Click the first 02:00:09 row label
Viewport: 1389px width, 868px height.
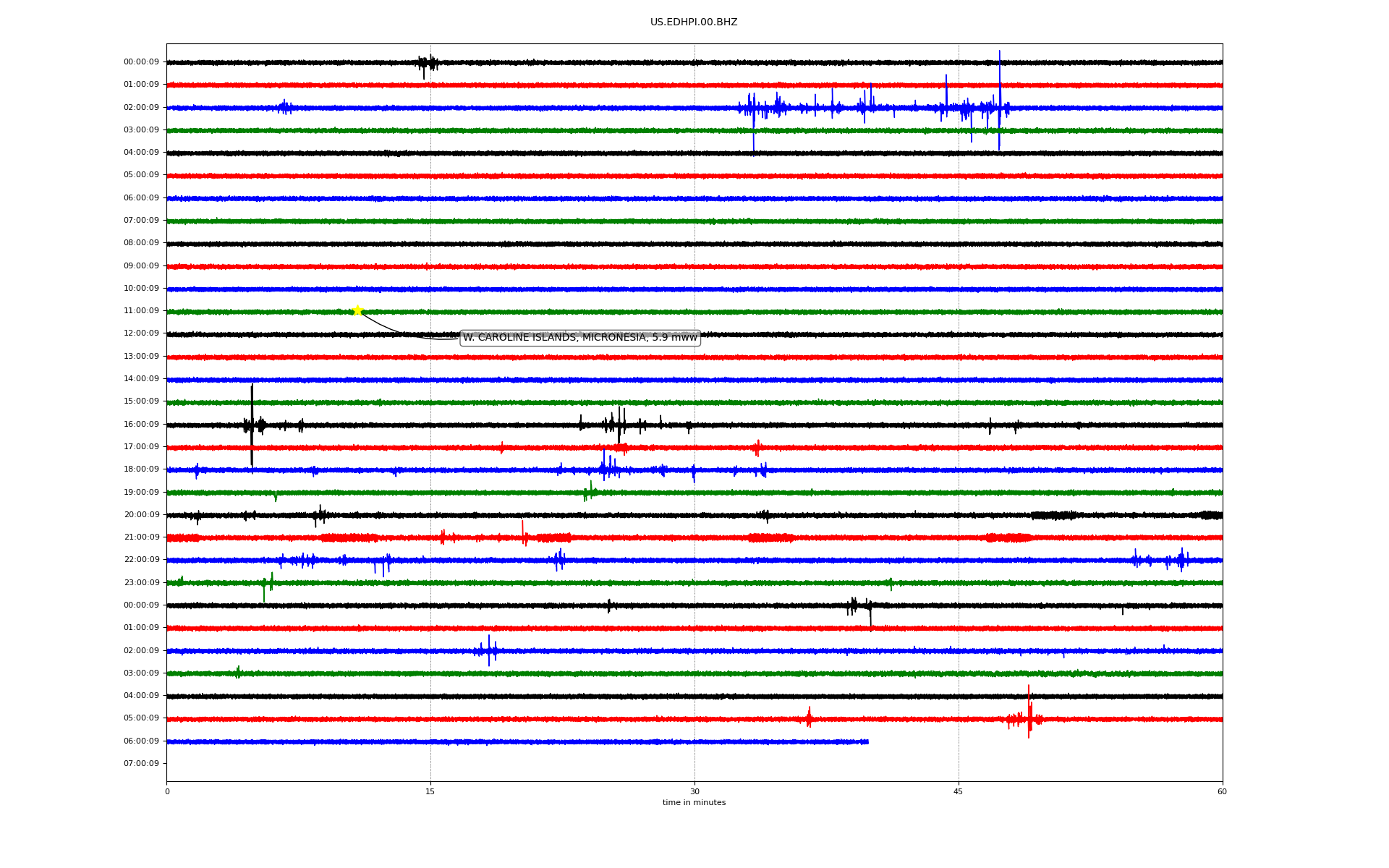tap(141, 108)
